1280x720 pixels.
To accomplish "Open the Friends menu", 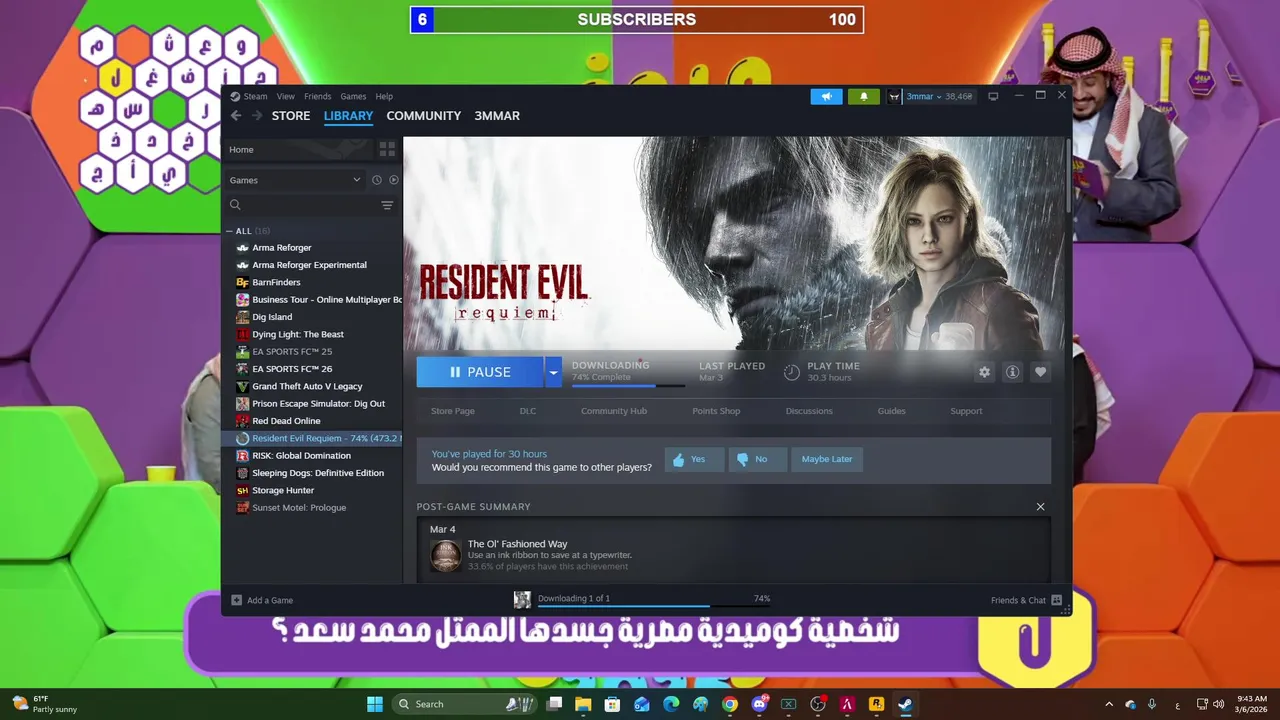I will [317, 97].
